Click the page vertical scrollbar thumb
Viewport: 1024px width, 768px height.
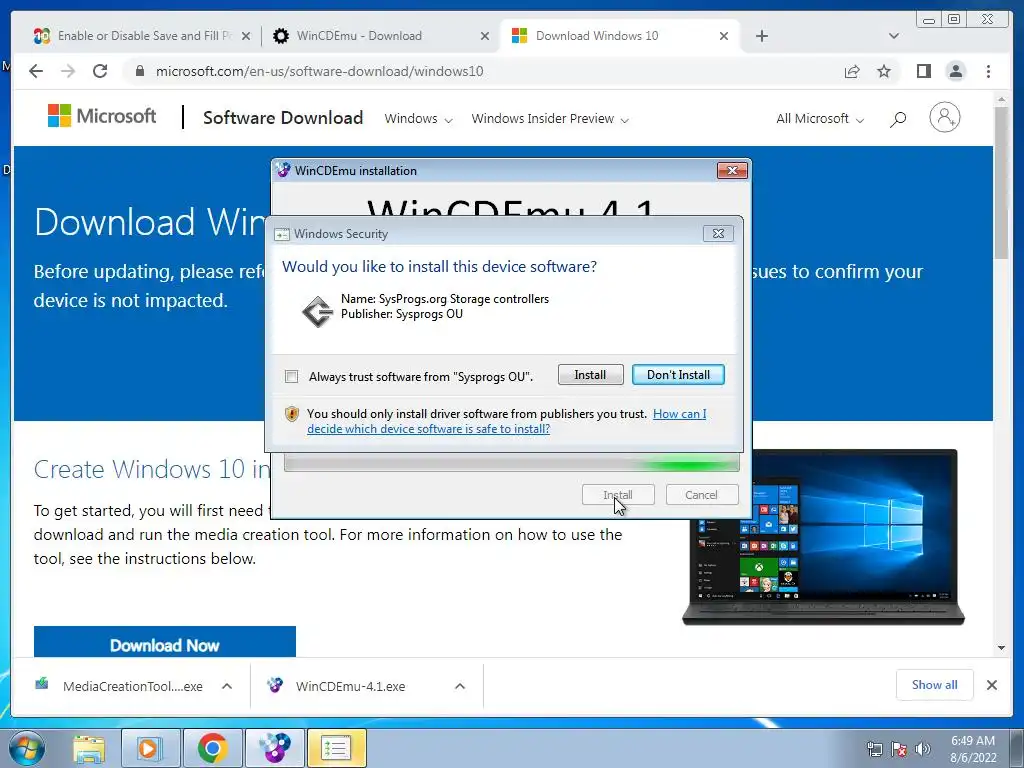tap(1002, 183)
